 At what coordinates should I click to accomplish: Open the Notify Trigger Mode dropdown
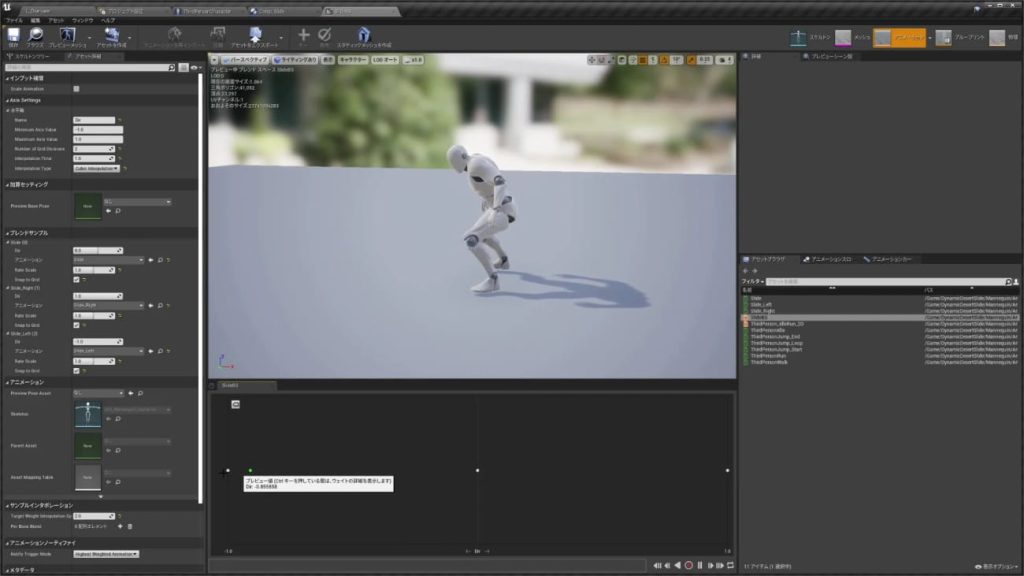click(x=106, y=553)
